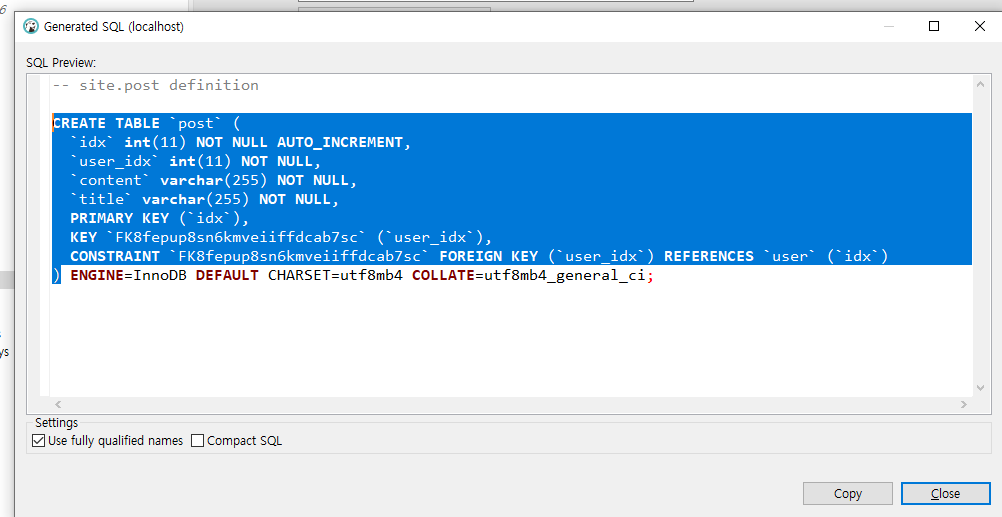Click the `content` varchar(255) line
The height and width of the screenshot is (517, 1002).
click(x=213, y=180)
